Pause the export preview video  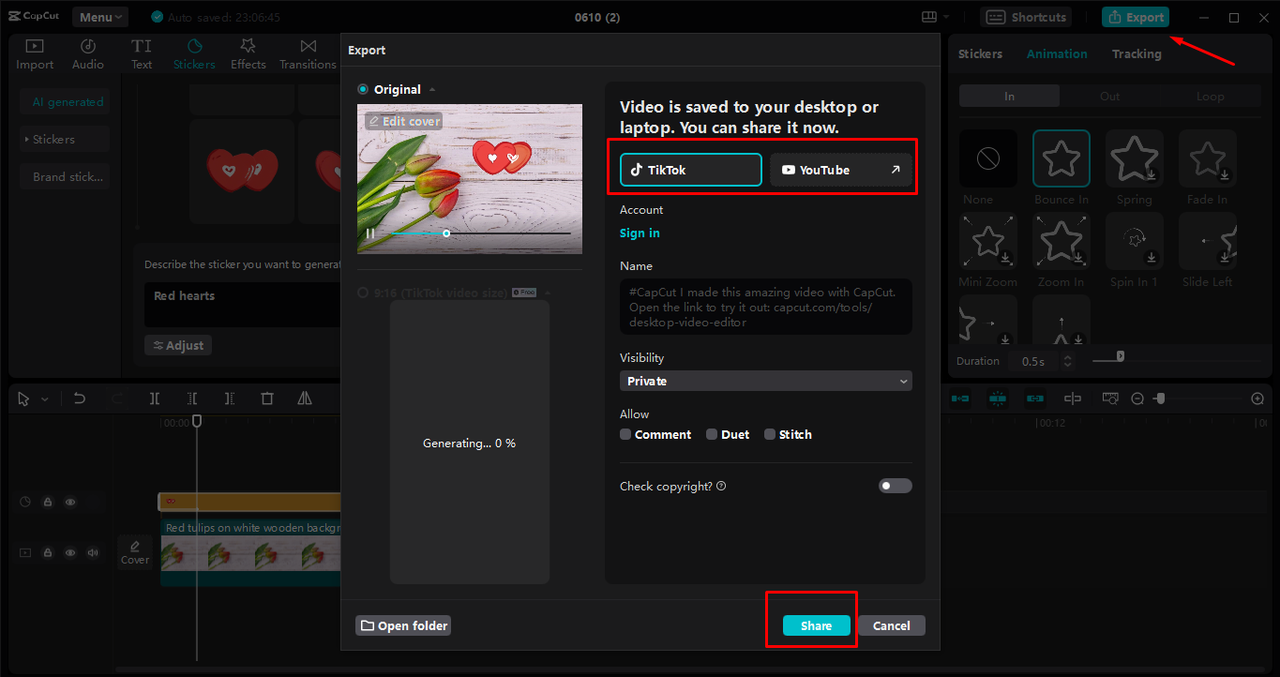pyautogui.click(x=370, y=233)
